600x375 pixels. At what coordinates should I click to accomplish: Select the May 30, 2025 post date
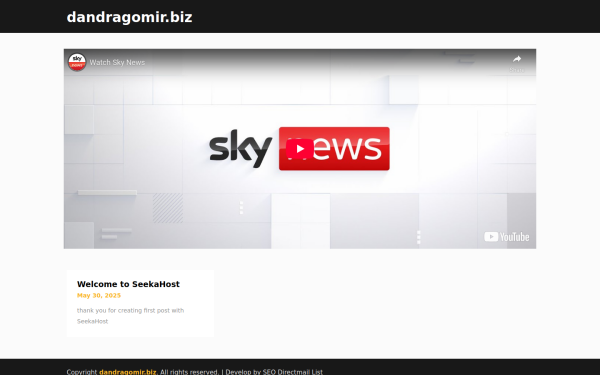pyautogui.click(x=99, y=295)
